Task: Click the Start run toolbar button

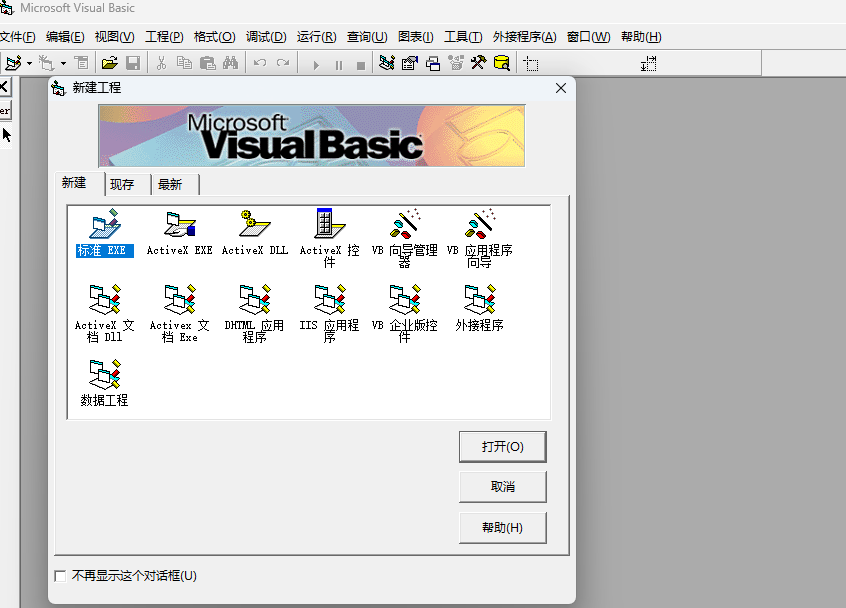Action: 316,65
